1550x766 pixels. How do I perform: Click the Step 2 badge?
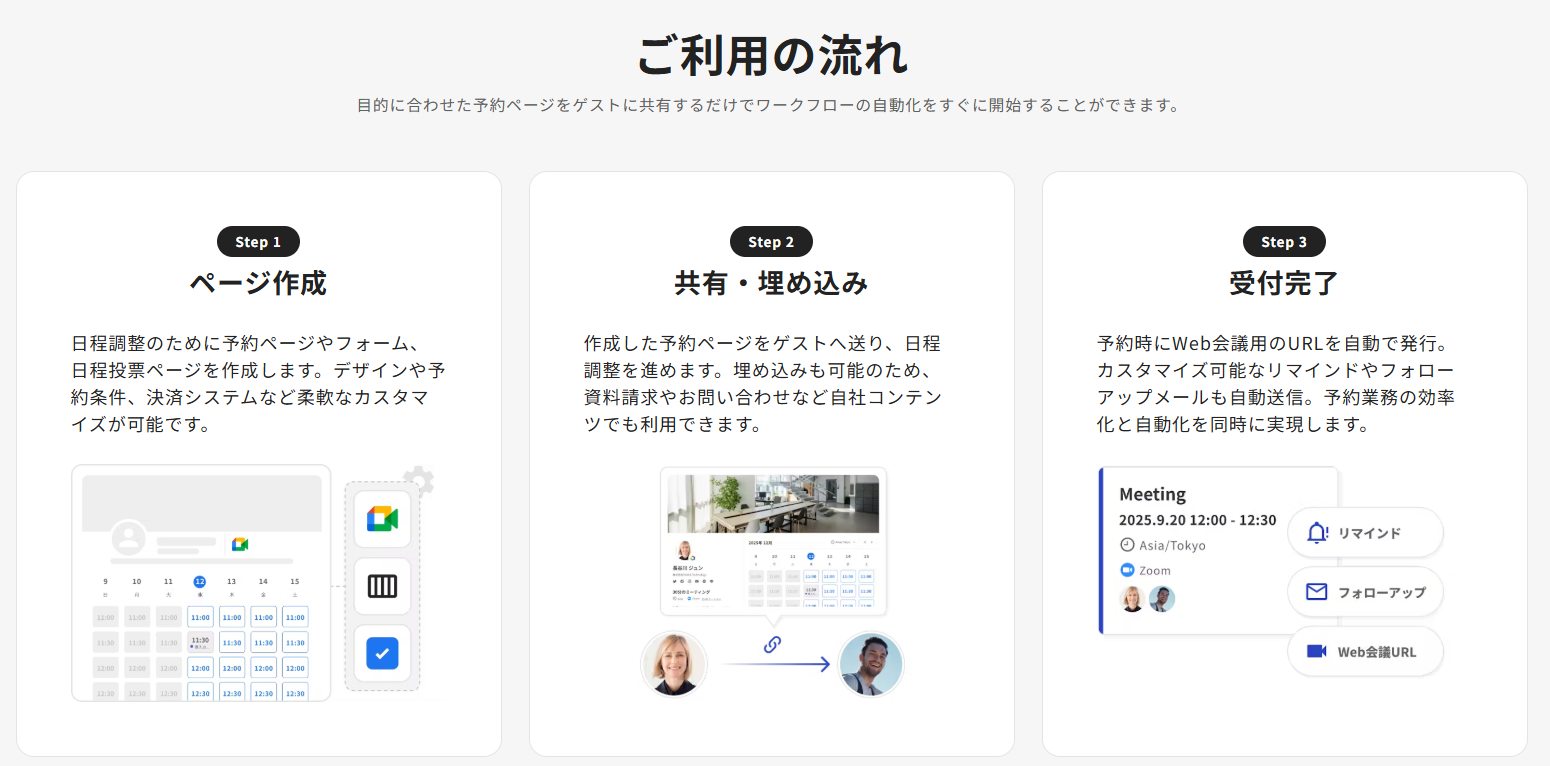point(771,242)
